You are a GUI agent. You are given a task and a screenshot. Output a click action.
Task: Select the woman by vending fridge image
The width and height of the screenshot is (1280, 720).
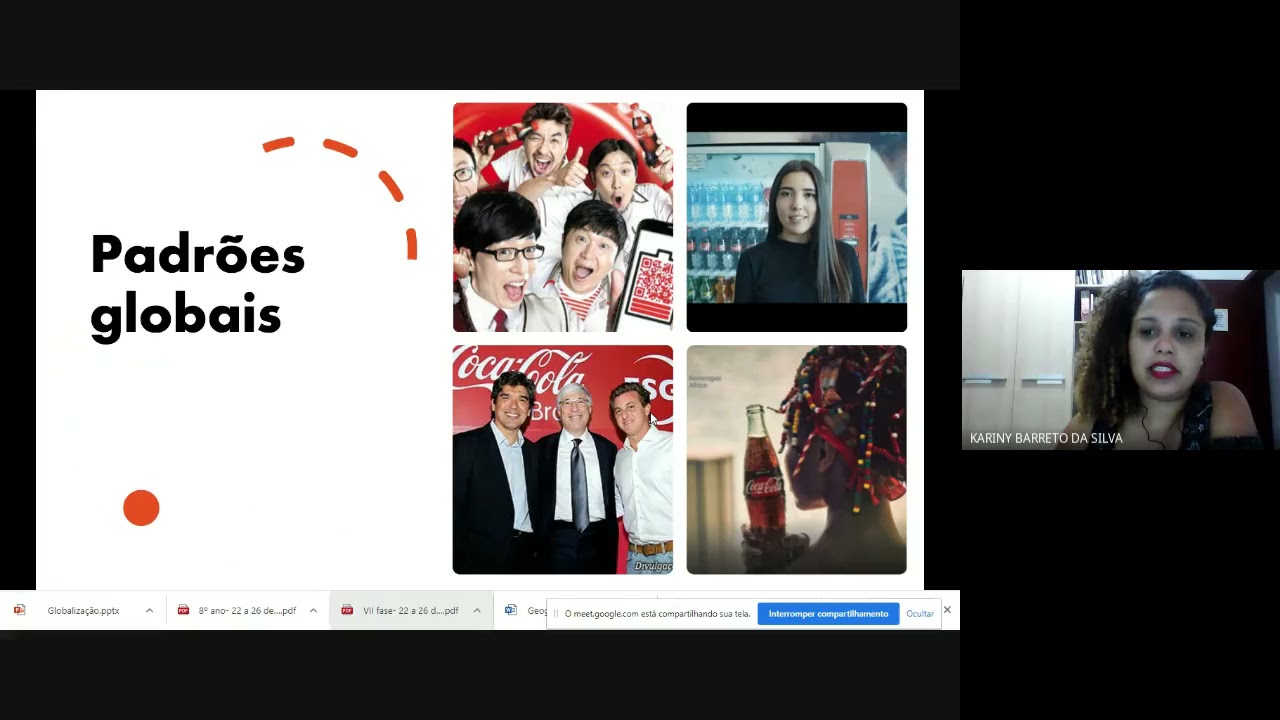point(797,217)
